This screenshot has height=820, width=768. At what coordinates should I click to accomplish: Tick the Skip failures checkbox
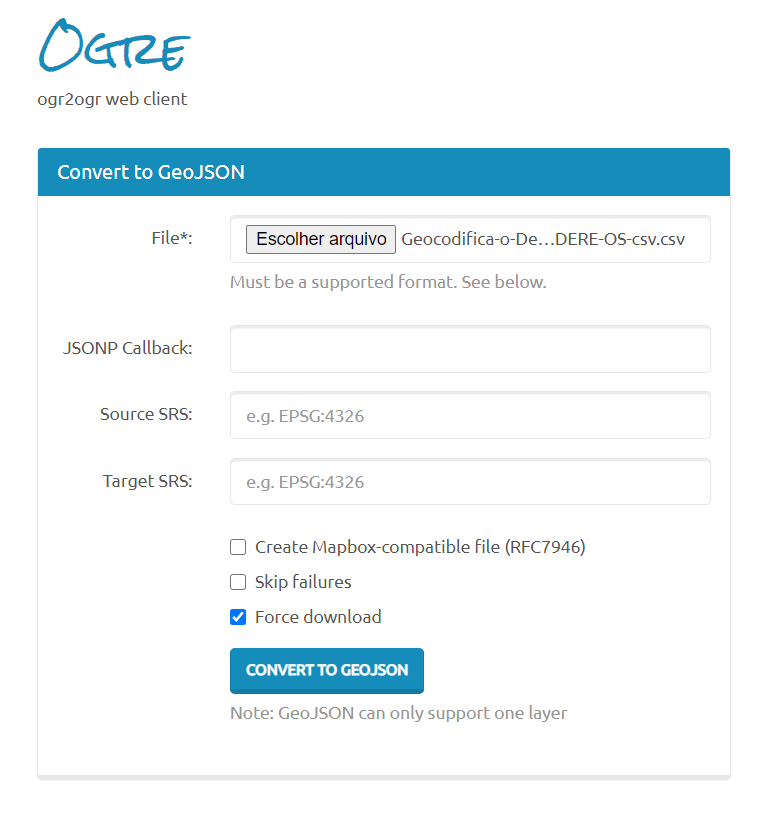point(238,582)
